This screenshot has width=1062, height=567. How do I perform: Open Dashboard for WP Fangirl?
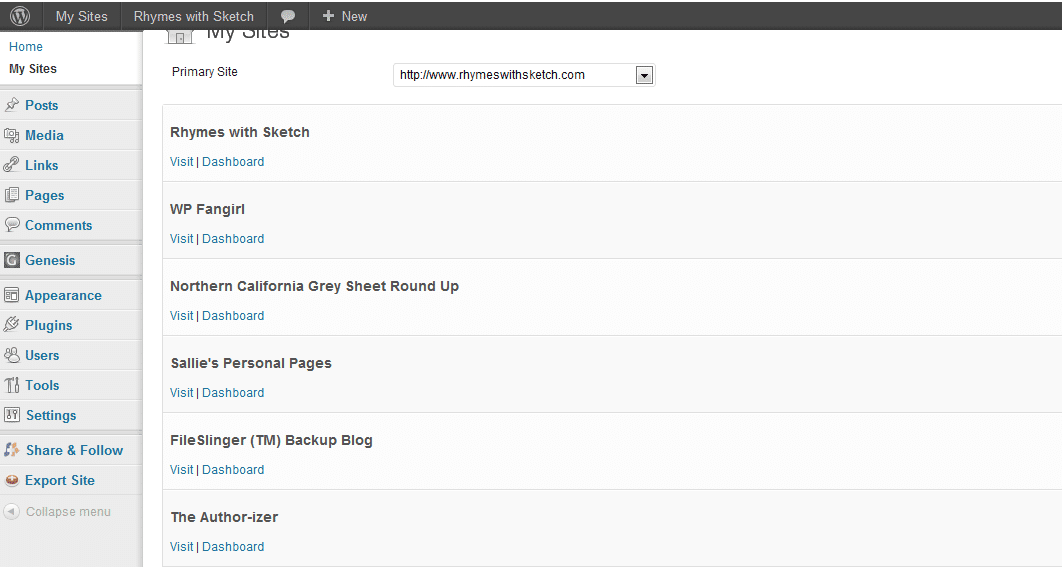point(233,238)
